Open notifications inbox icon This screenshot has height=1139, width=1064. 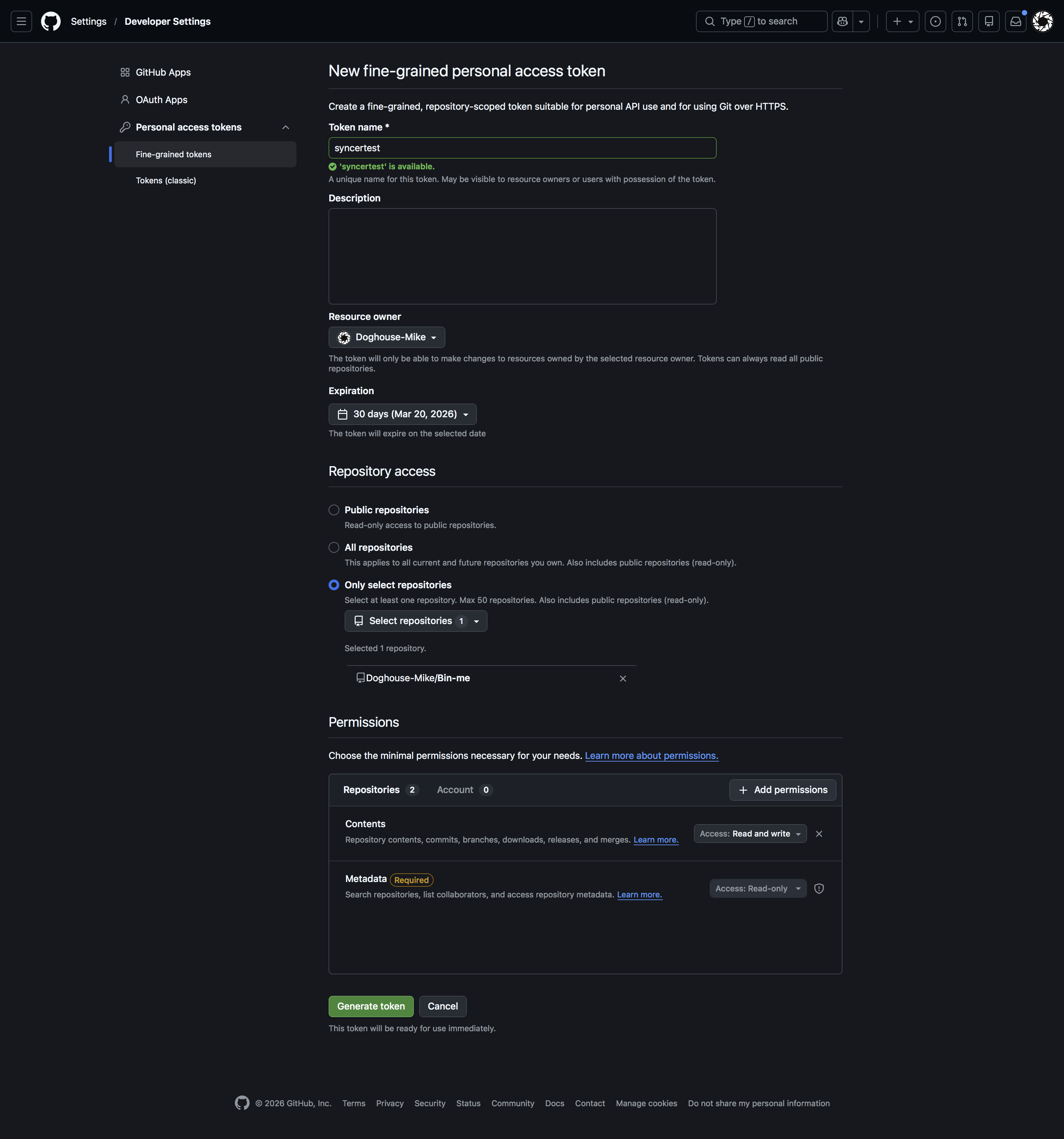(x=1015, y=21)
